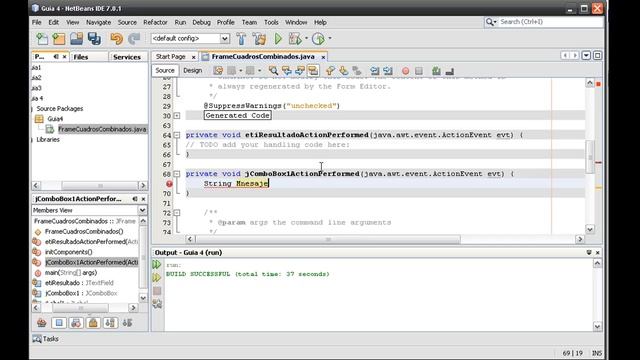The width and height of the screenshot is (640, 360).
Task: Select the Source view button
Action: pyautogui.click(x=165, y=71)
